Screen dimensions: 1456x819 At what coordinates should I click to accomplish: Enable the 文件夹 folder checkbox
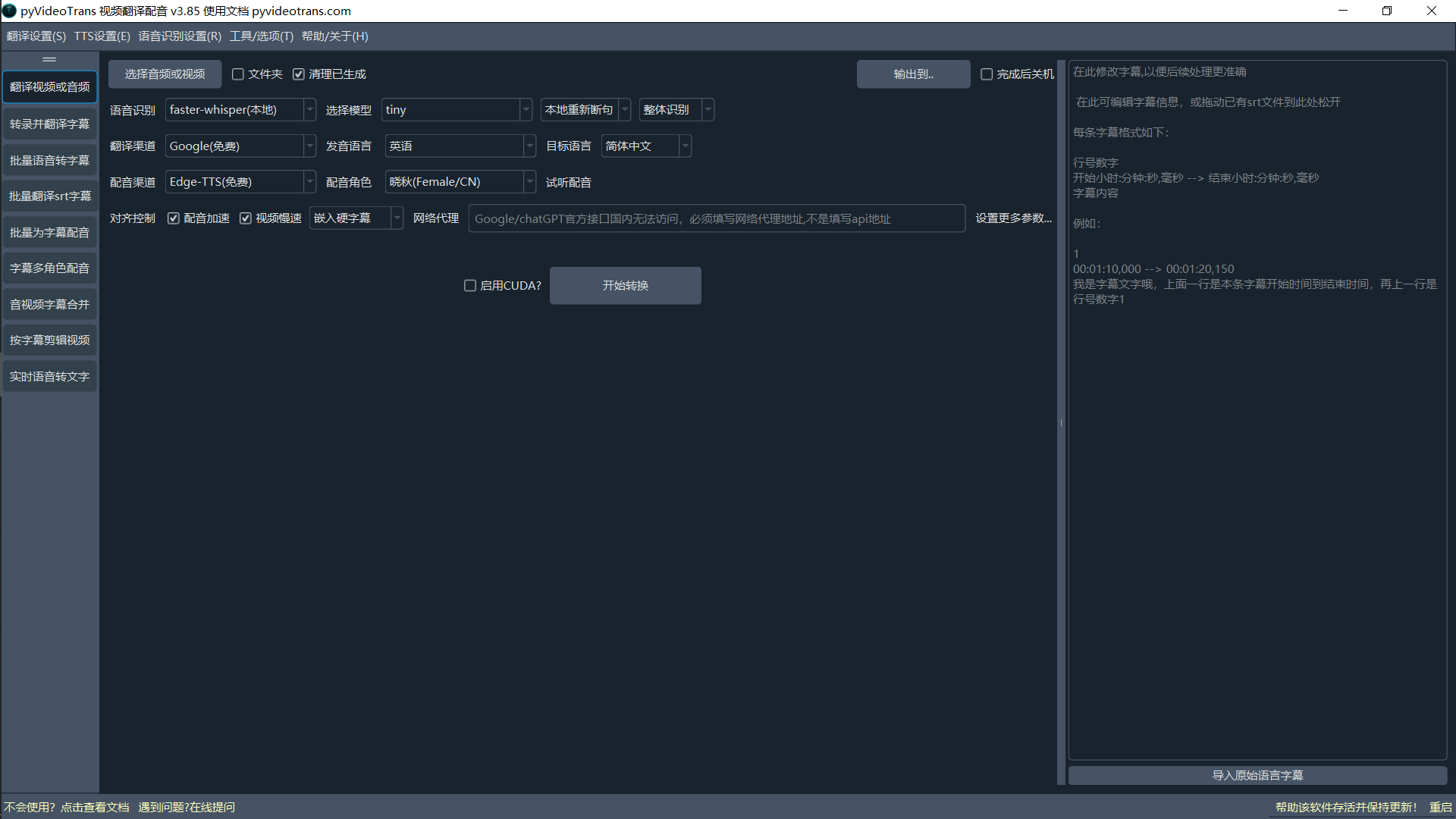(238, 74)
